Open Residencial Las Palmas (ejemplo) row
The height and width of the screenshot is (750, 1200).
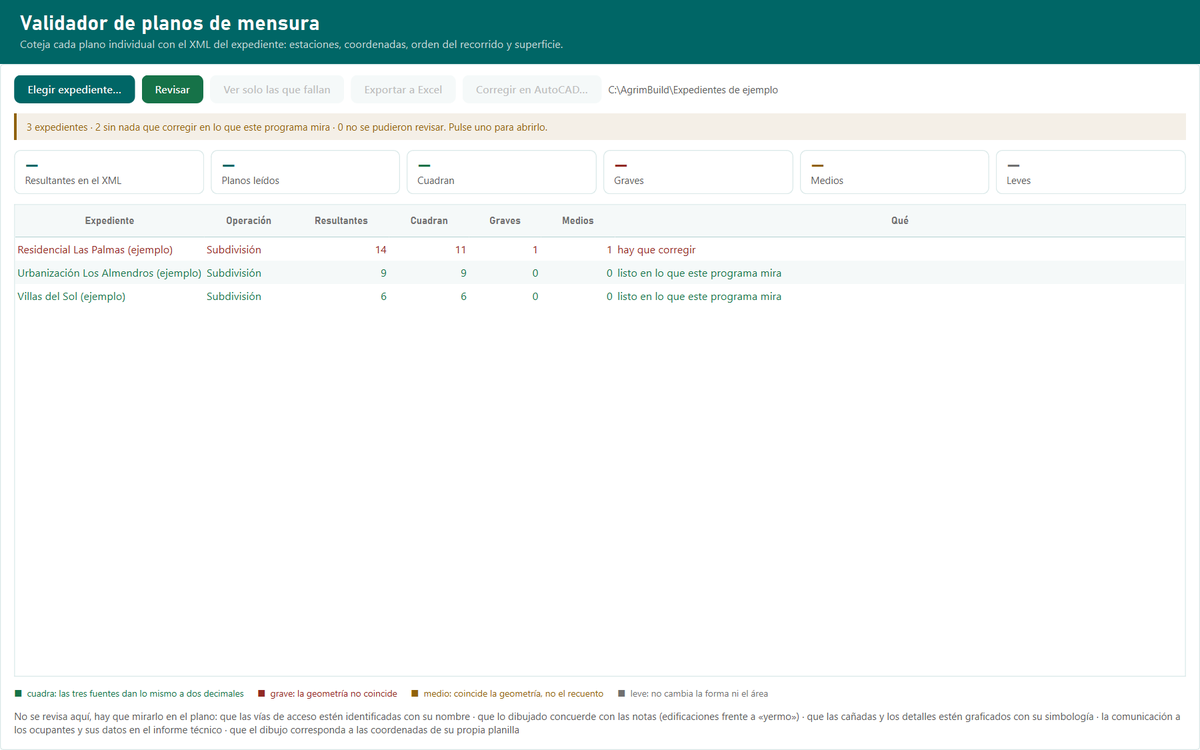click(x=600, y=249)
